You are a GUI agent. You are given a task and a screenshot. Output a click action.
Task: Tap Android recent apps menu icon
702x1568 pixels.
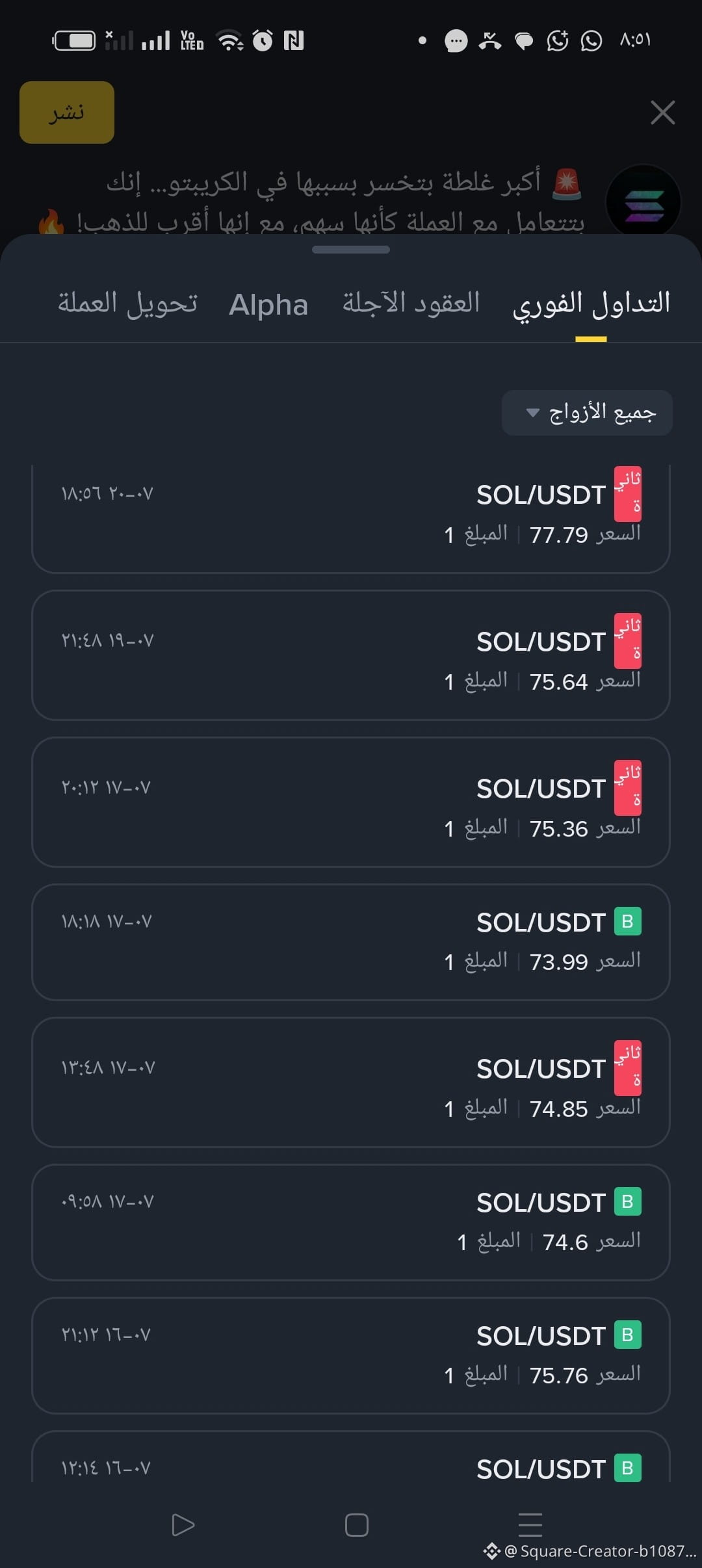click(x=530, y=1524)
